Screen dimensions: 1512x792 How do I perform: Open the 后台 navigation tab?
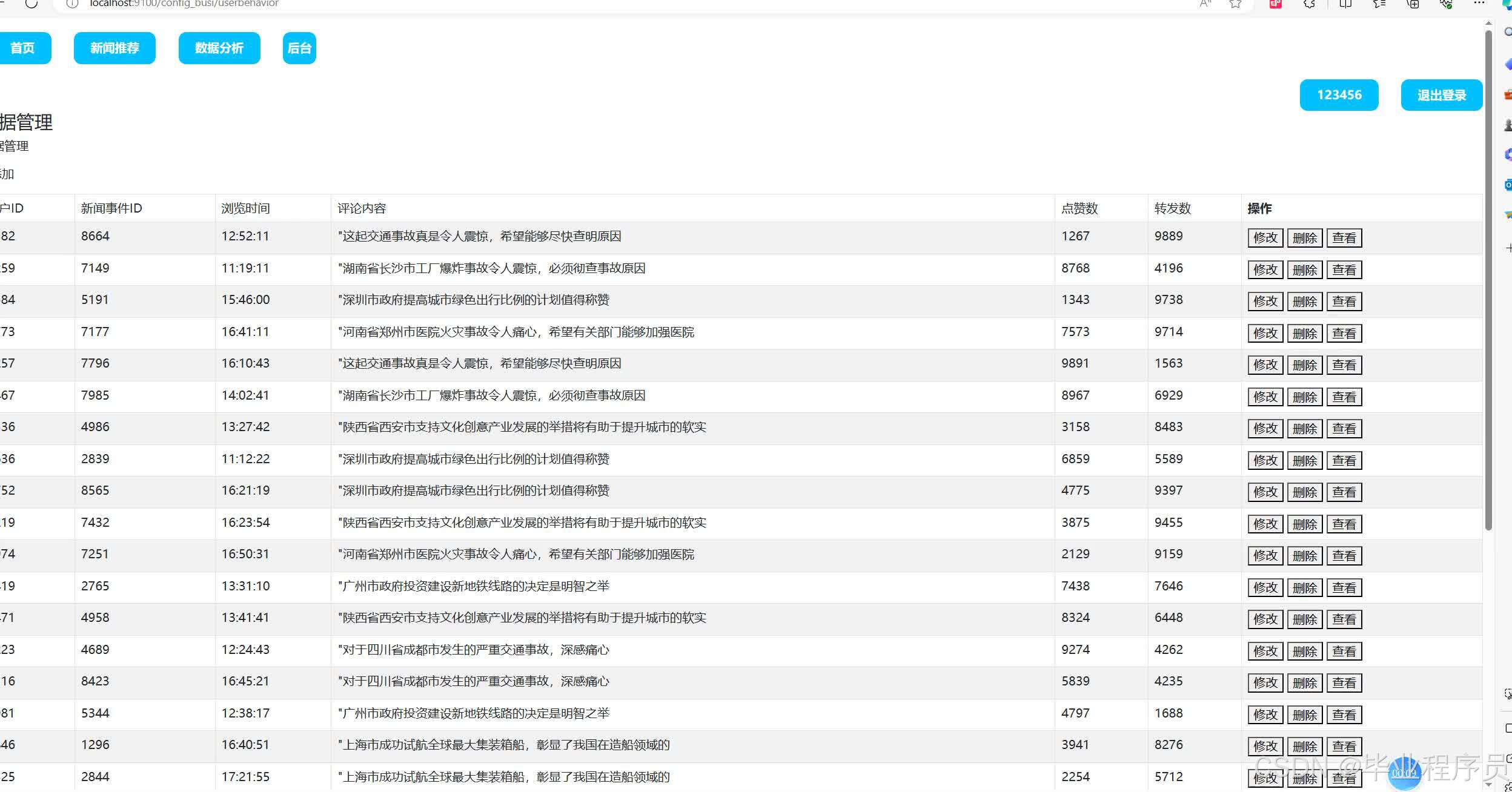tap(299, 48)
